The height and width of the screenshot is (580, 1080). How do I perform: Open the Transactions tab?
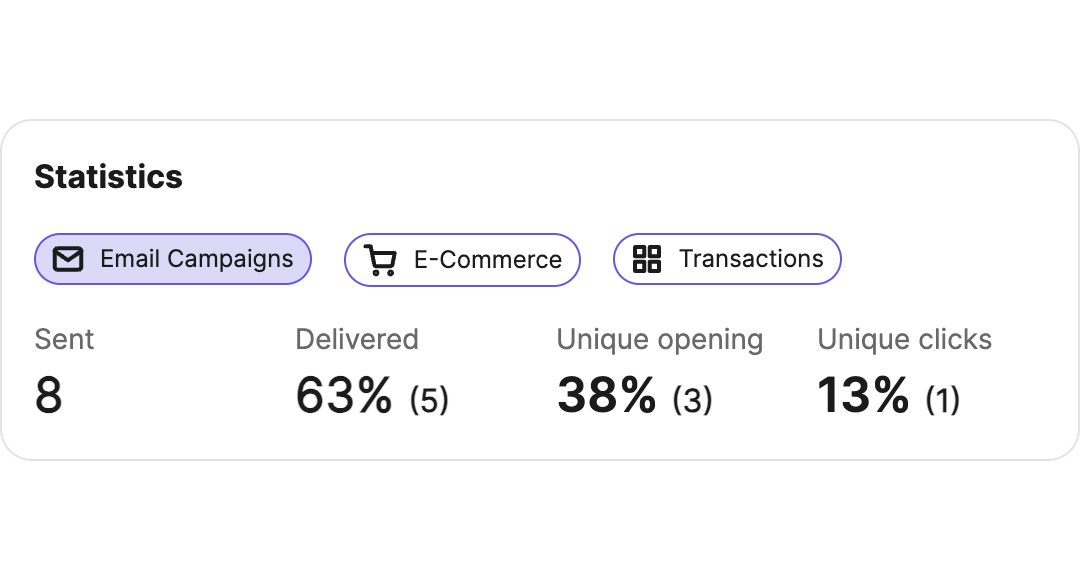(727, 259)
